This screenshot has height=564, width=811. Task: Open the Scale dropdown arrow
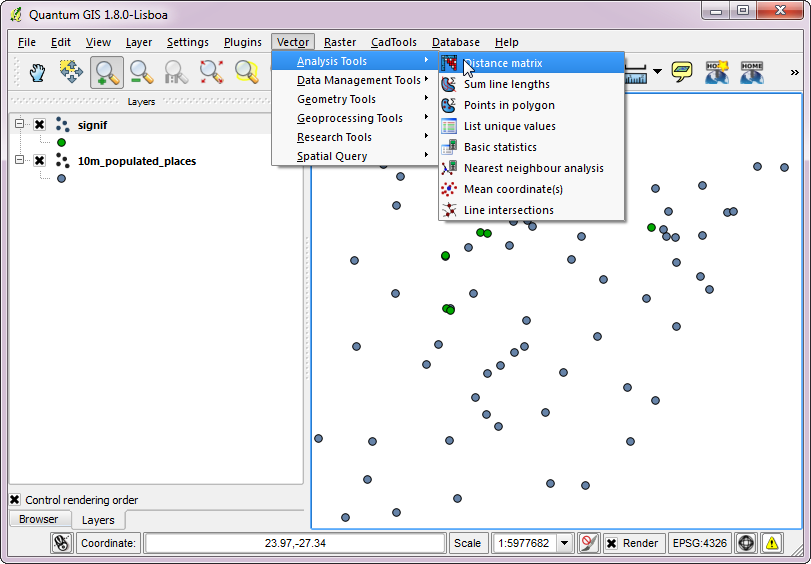tap(565, 543)
